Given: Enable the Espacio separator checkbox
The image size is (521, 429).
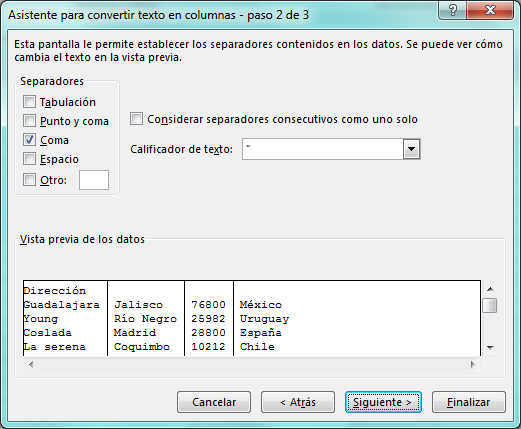Looking at the screenshot, I should (x=29, y=159).
